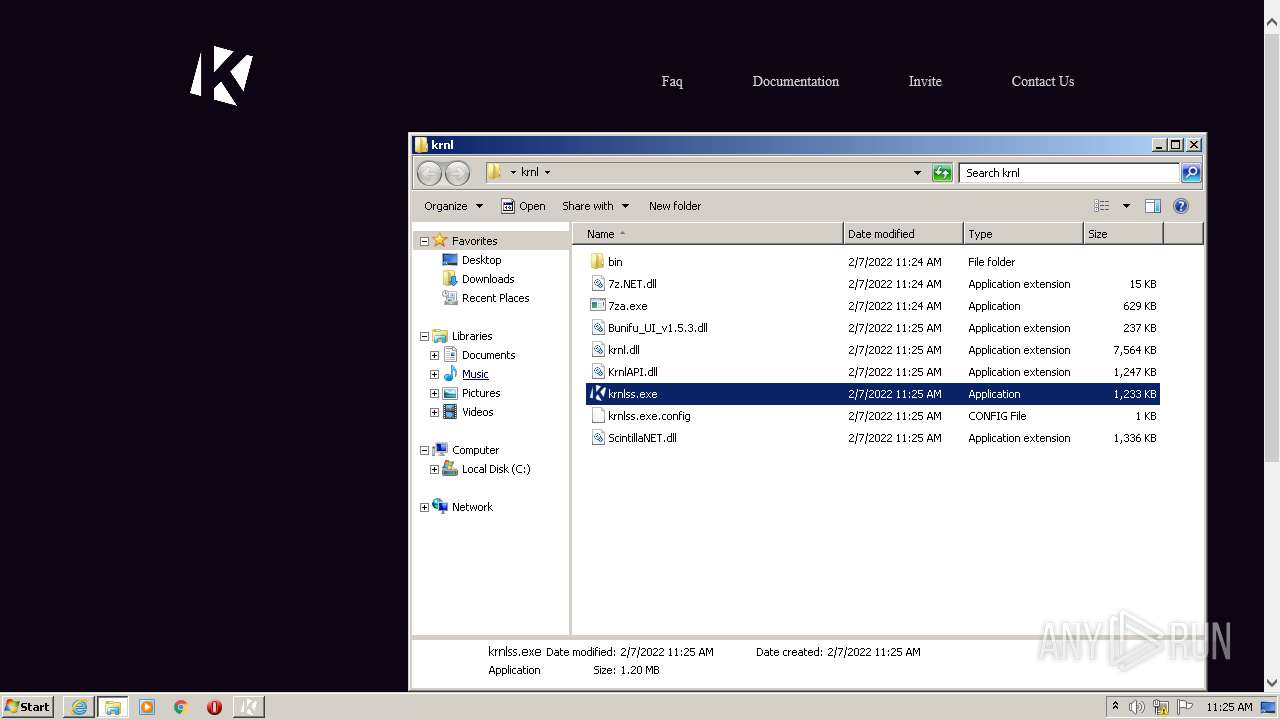The image size is (1280, 720).
Task: Open Explorer help icon
Action: [x=1181, y=206]
